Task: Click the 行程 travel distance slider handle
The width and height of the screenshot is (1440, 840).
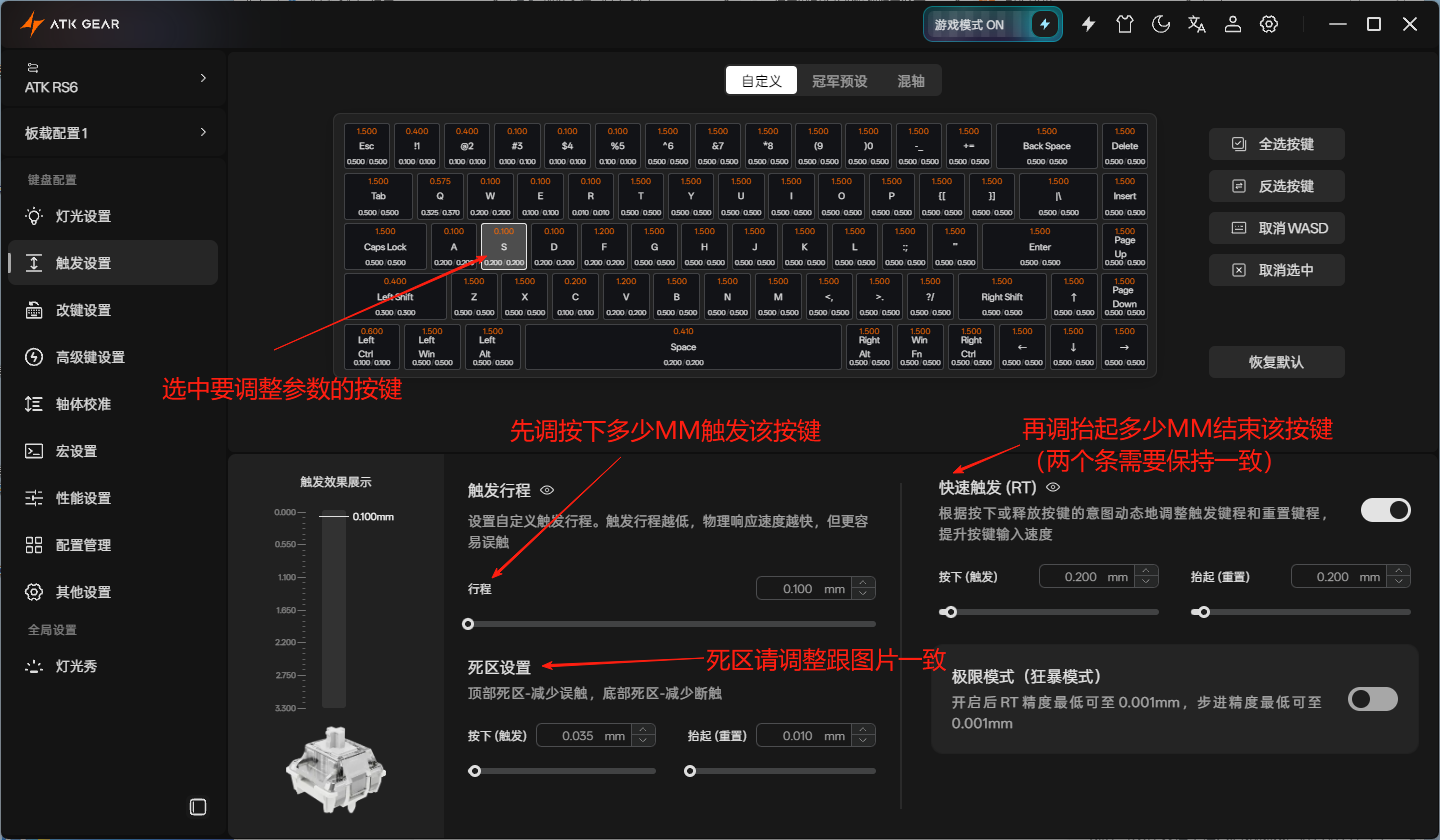Action: pos(468,624)
